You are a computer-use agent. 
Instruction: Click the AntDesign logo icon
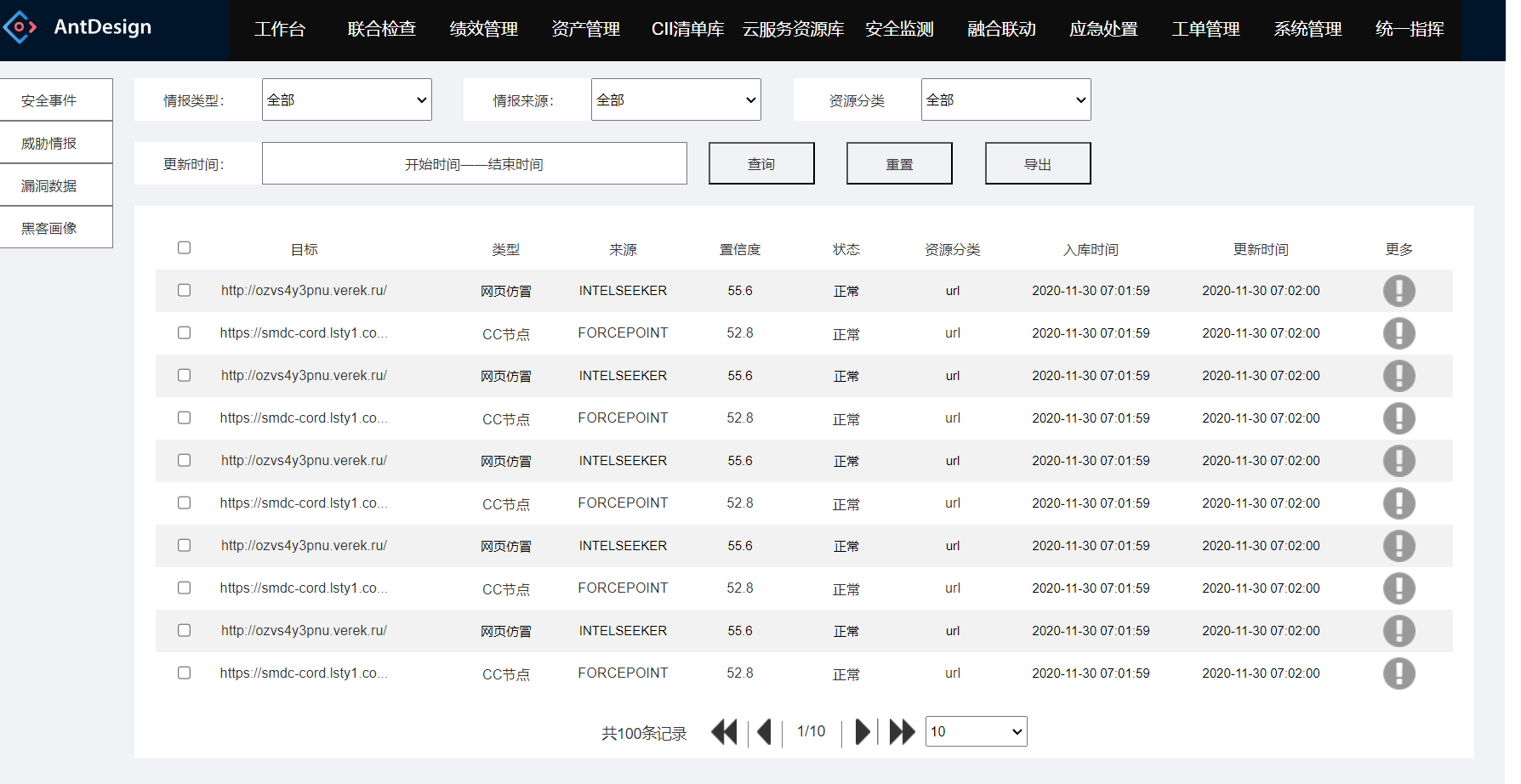tap(20, 27)
